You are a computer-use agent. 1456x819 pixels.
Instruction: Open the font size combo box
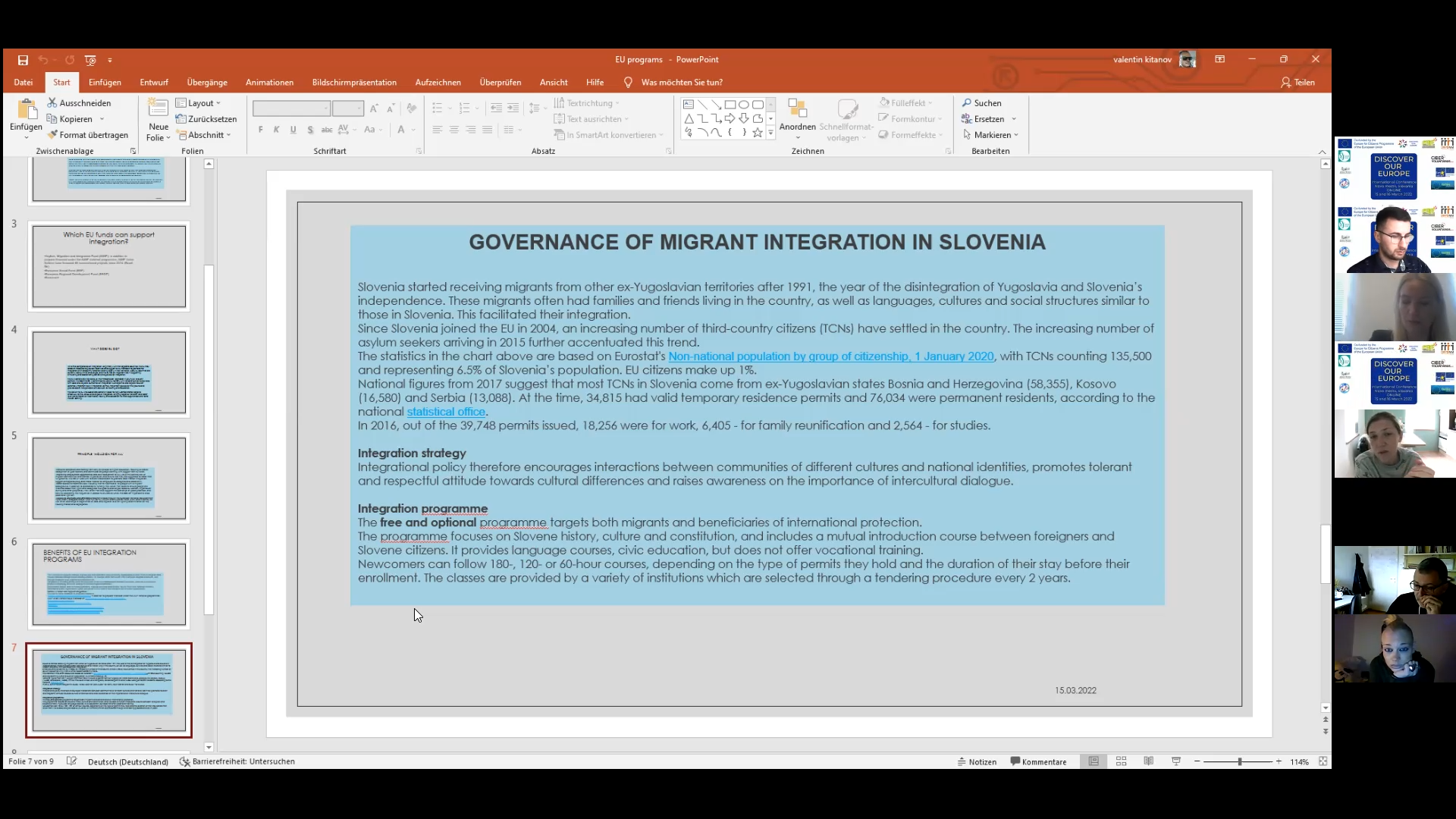click(348, 108)
